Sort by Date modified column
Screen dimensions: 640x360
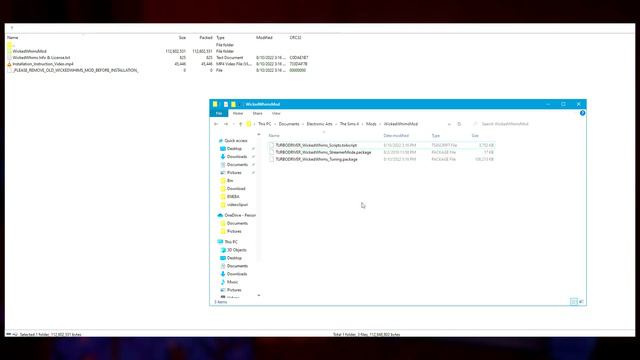pyautogui.click(x=396, y=135)
